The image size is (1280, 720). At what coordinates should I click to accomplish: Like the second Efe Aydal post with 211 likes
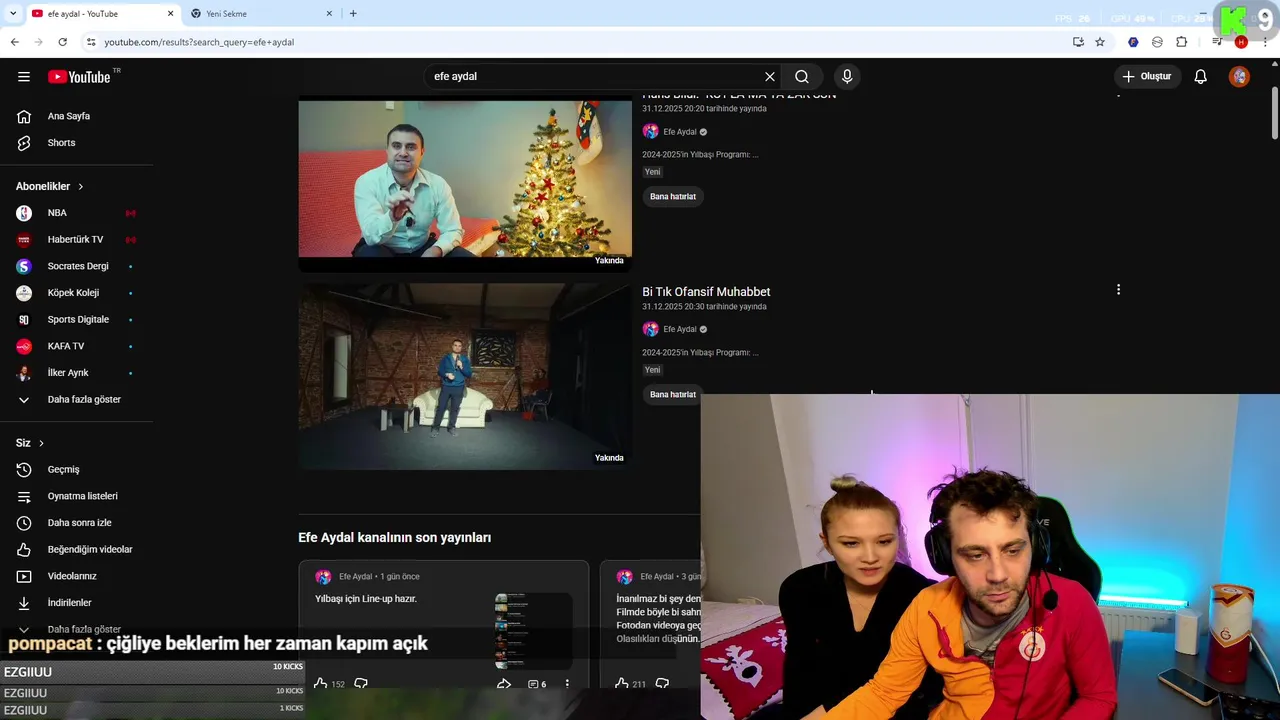(622, 684)
